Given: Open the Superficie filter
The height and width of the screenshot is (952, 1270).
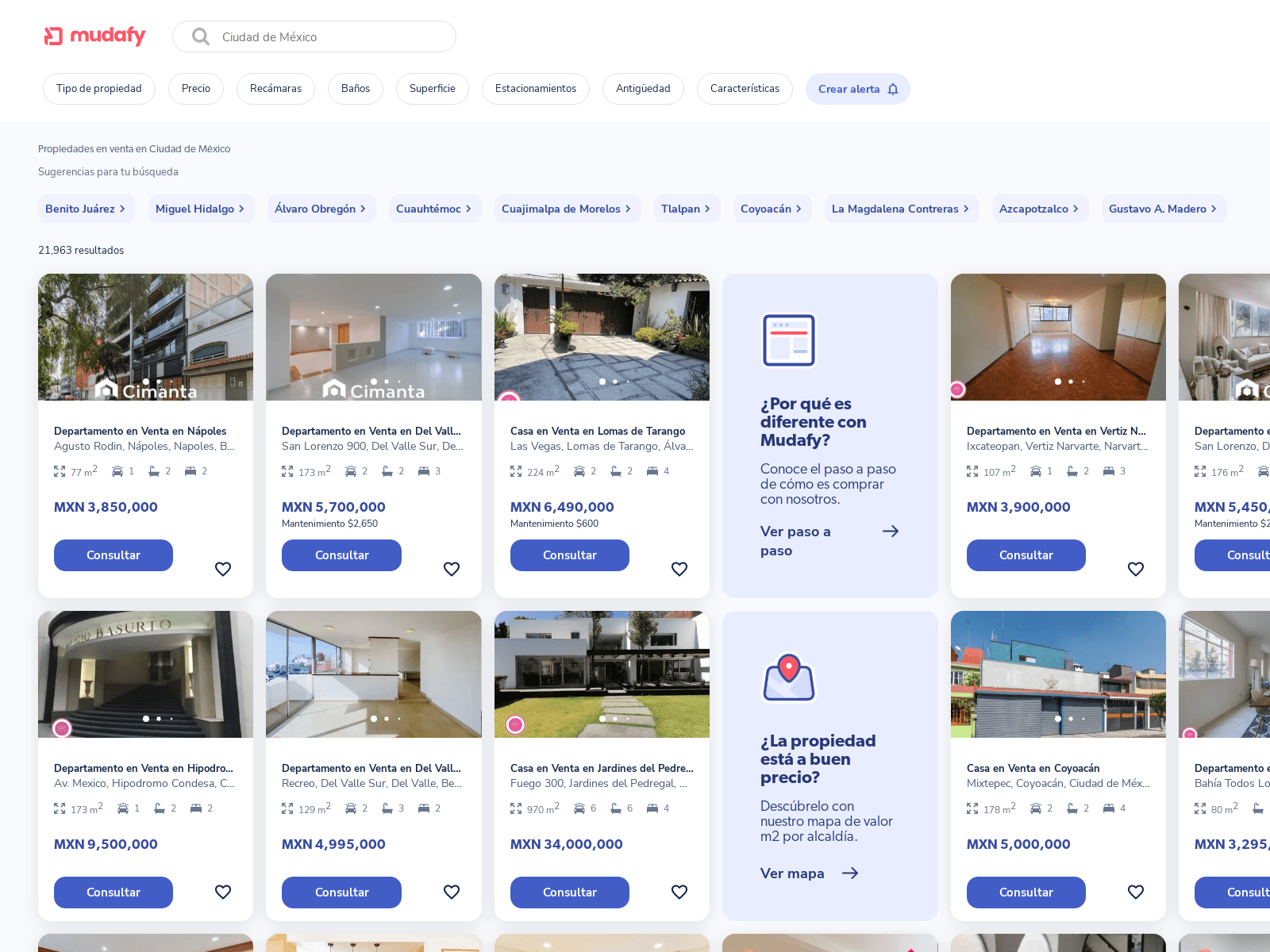Looking at the screenshot, I should pos(433,89).
